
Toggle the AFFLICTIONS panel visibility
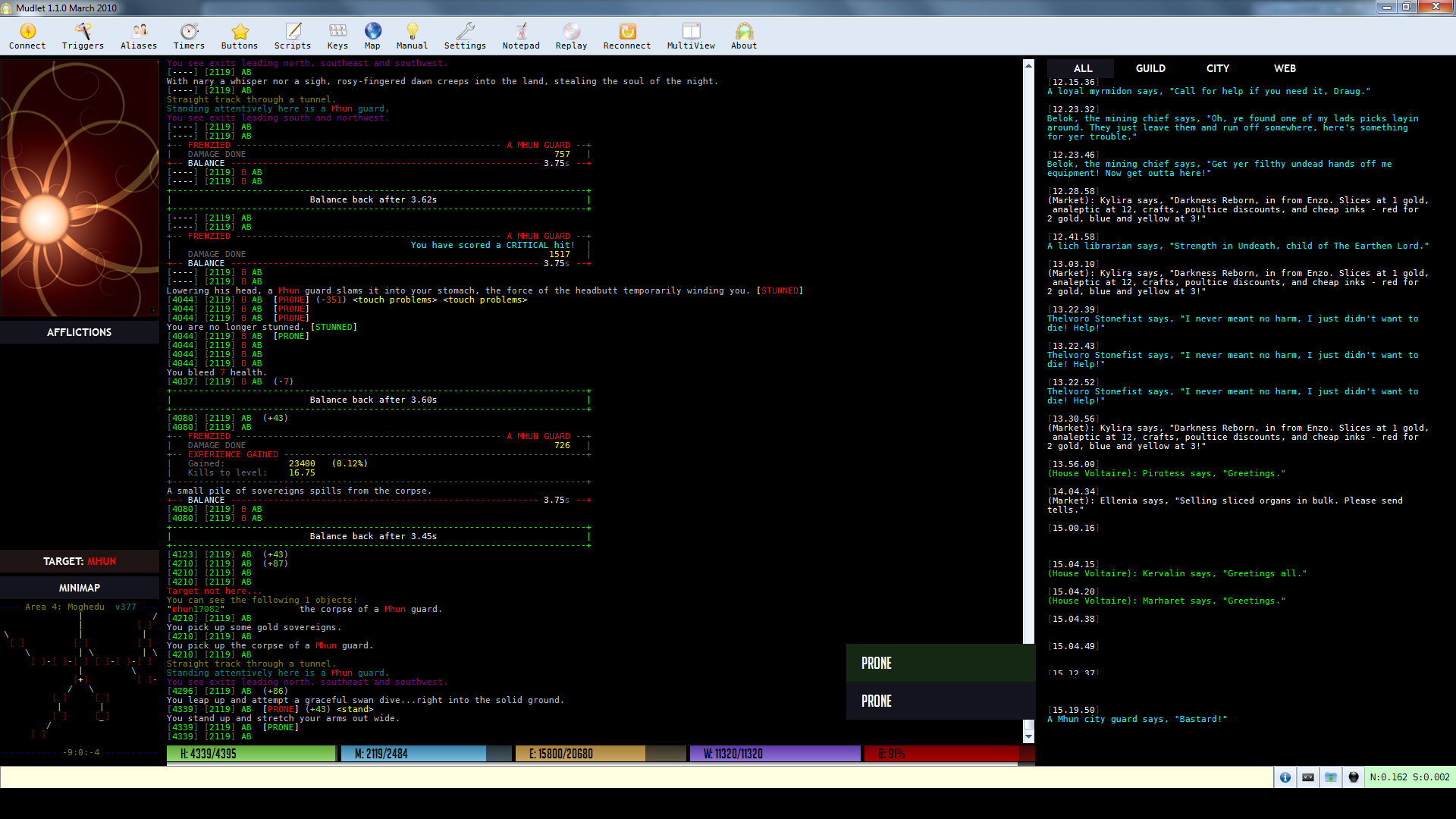(80, 332)
